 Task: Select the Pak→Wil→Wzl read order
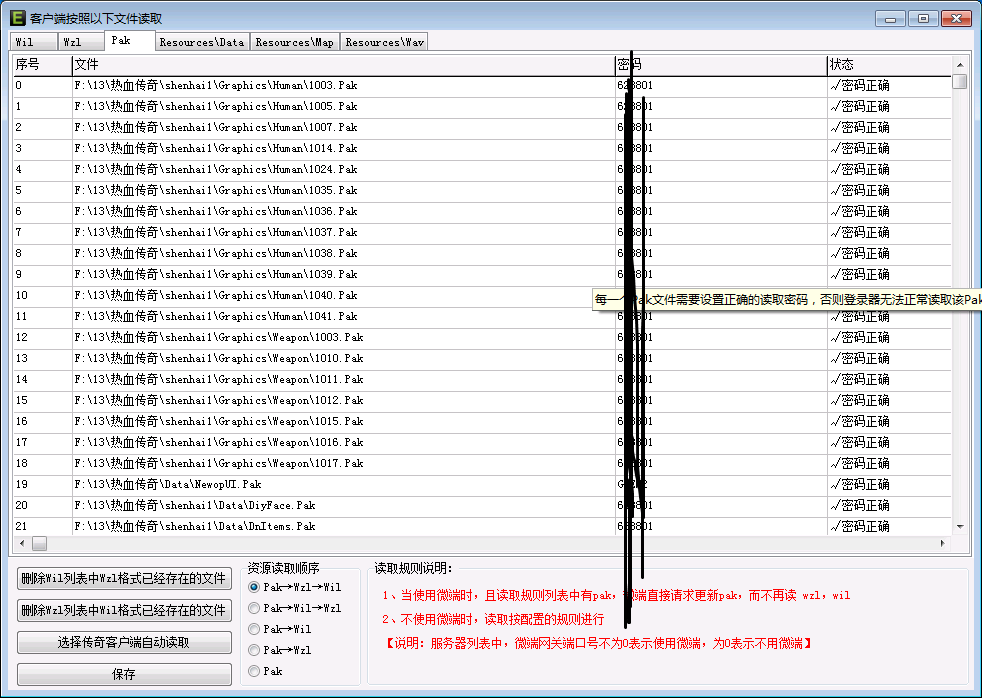254,608
